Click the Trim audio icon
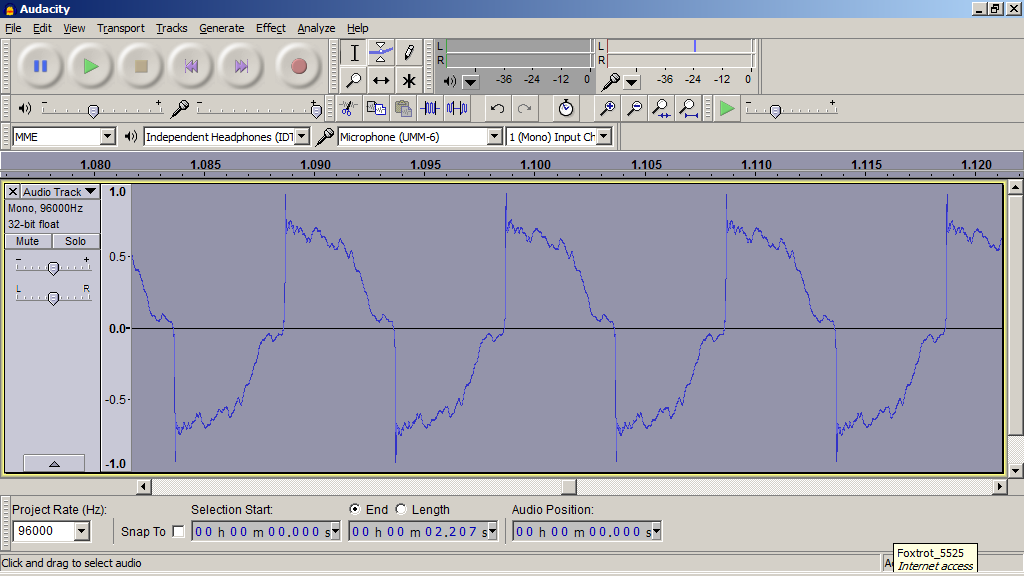 (x=430, y=108)
